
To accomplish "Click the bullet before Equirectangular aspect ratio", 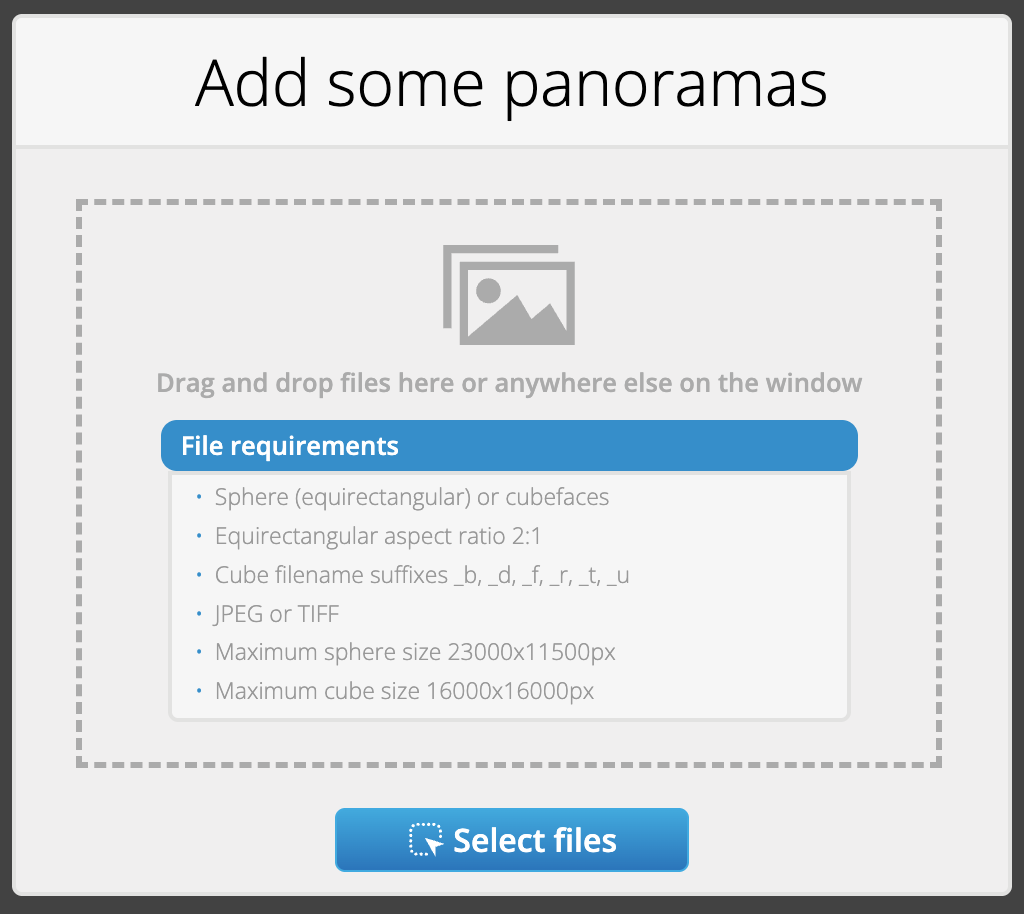I will point(199,536).
